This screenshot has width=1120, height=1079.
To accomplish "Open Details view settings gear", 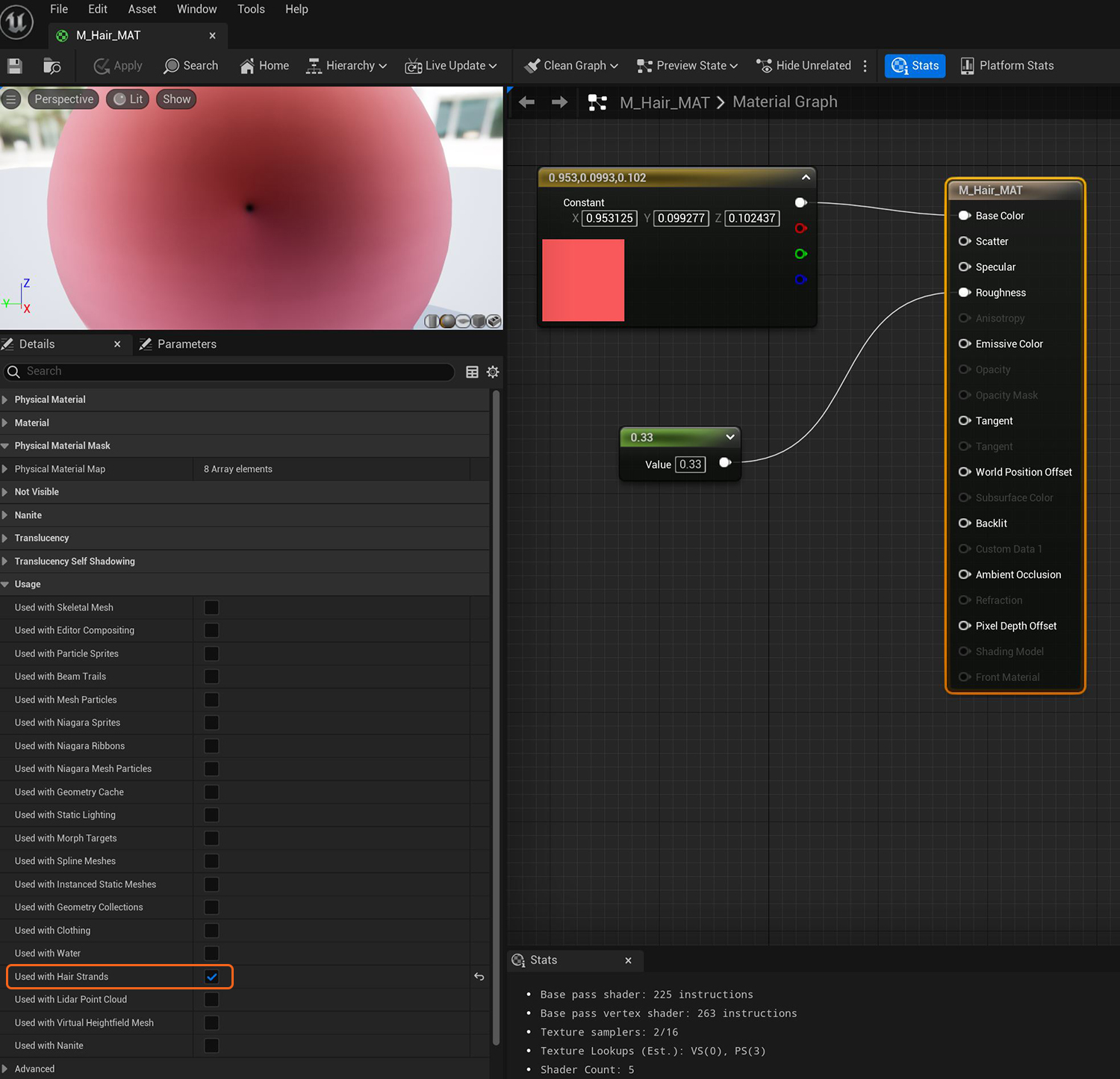I will coord(493,372).
